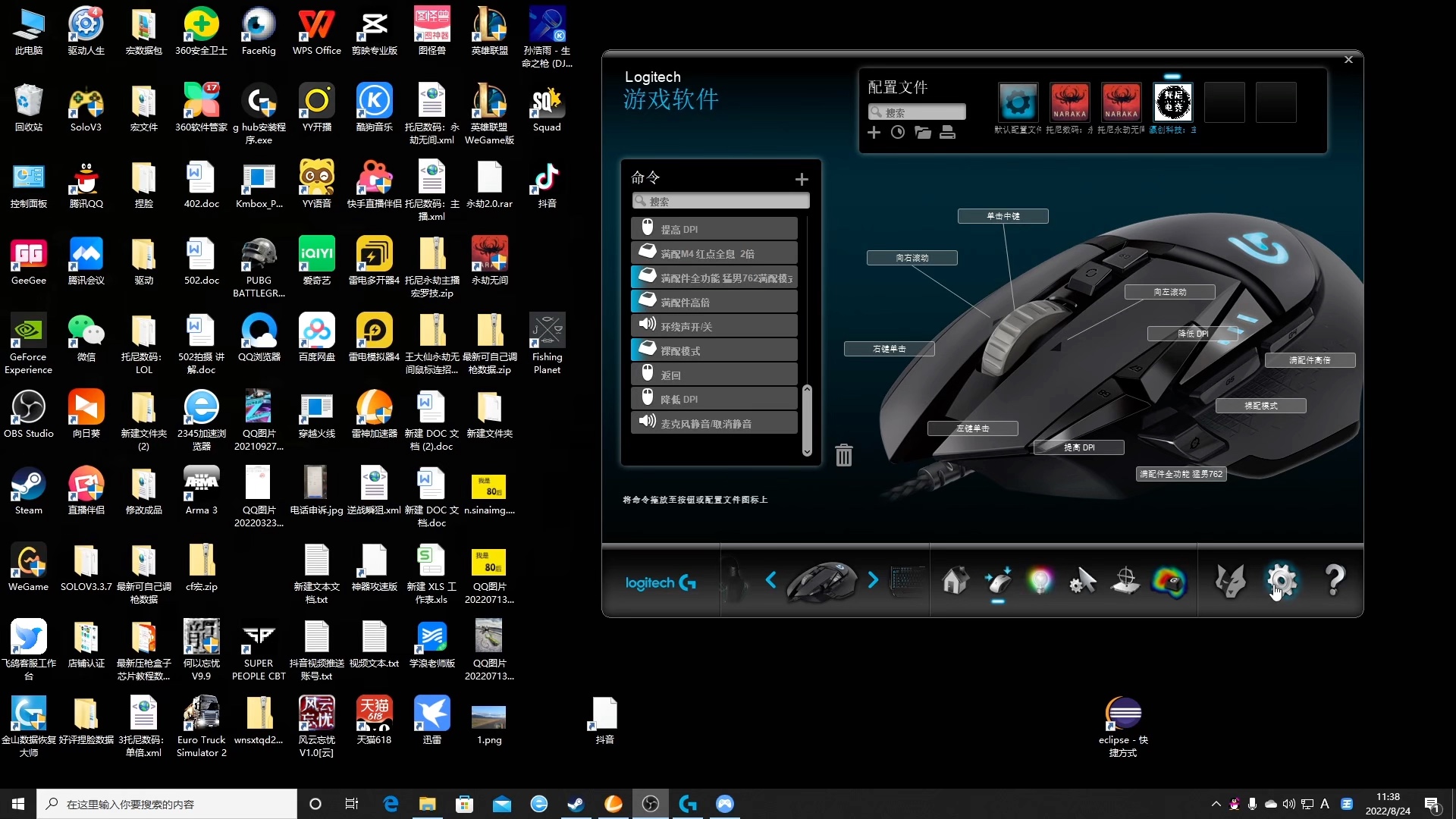Click the trash can delete icon
The image size is (1456, 819).
point(844,455)
